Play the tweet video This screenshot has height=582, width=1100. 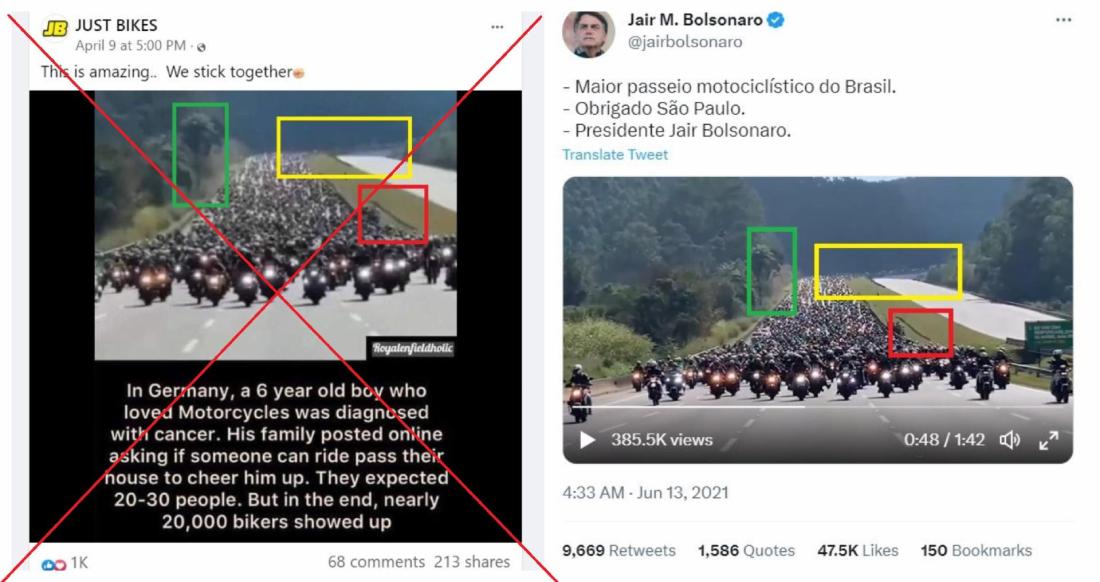tap(587, 440)
